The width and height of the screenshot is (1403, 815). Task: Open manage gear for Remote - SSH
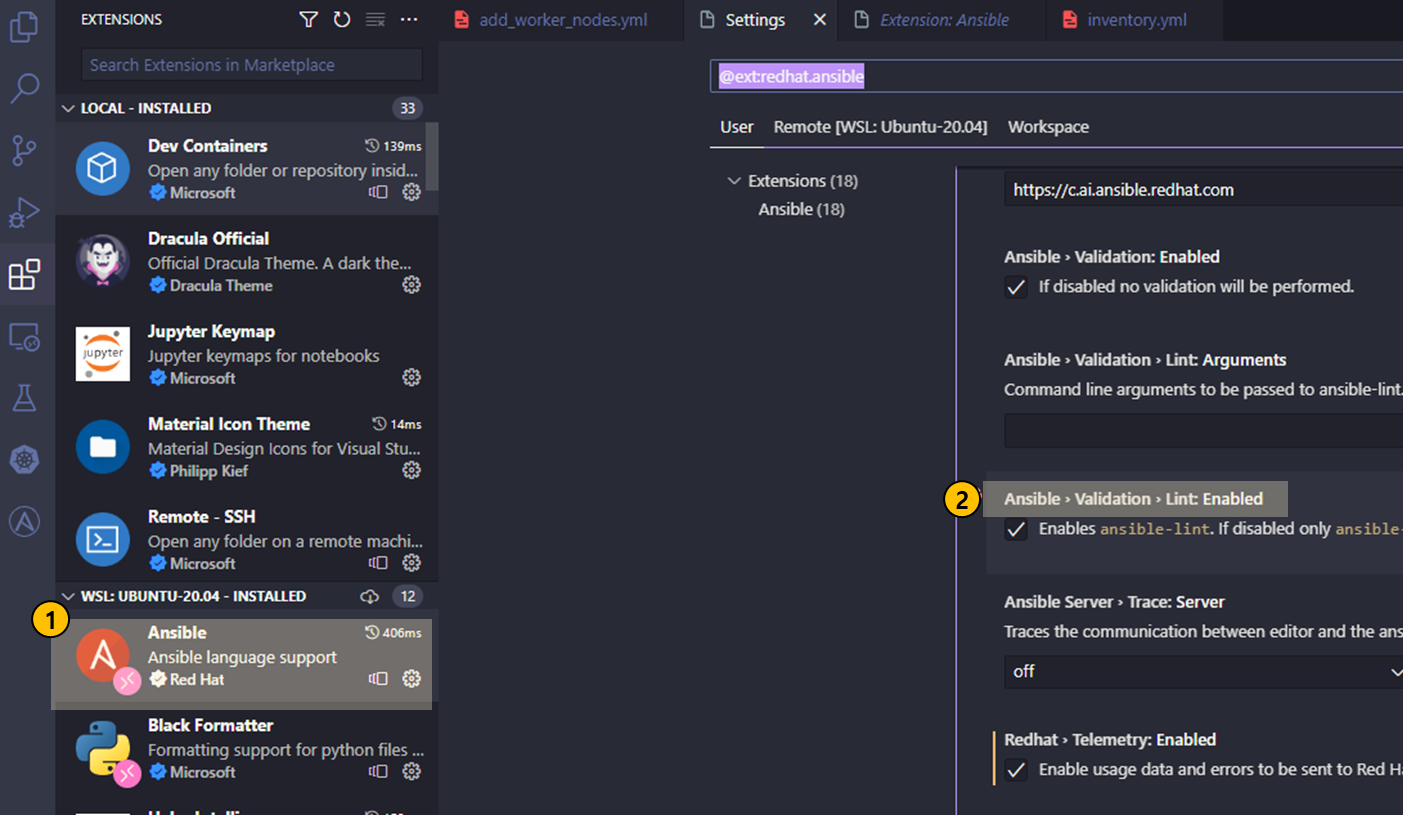[411, 563]
